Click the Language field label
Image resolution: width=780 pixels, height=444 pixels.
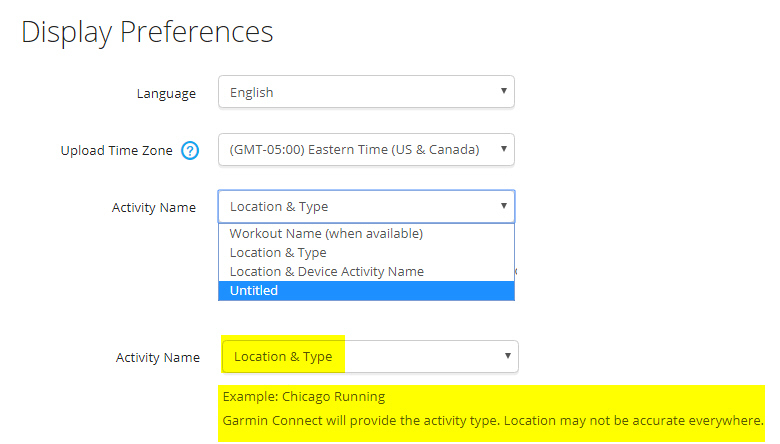pyautogui.click(x=167, y=93)
